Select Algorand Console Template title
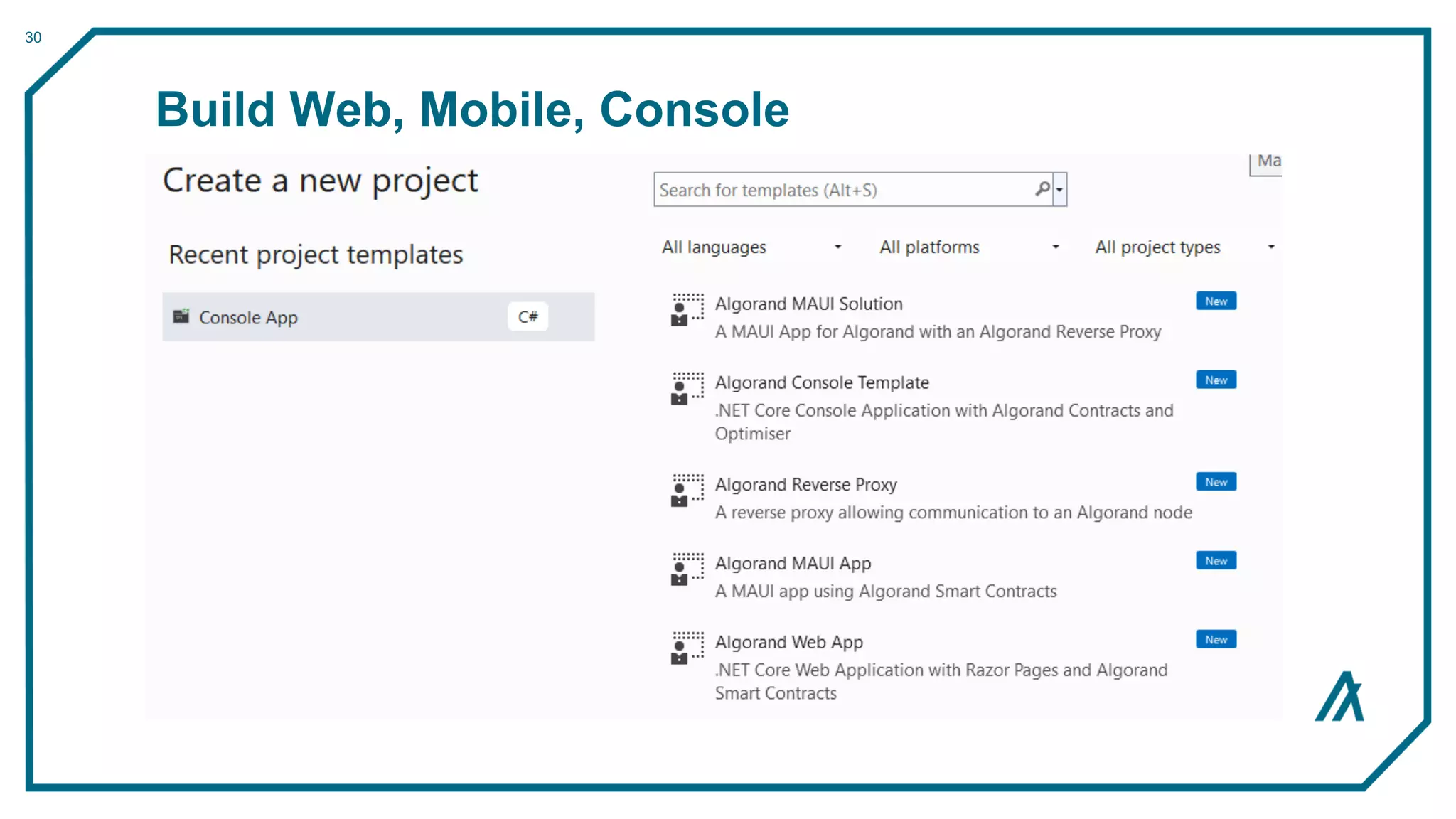 click(822, 383)
